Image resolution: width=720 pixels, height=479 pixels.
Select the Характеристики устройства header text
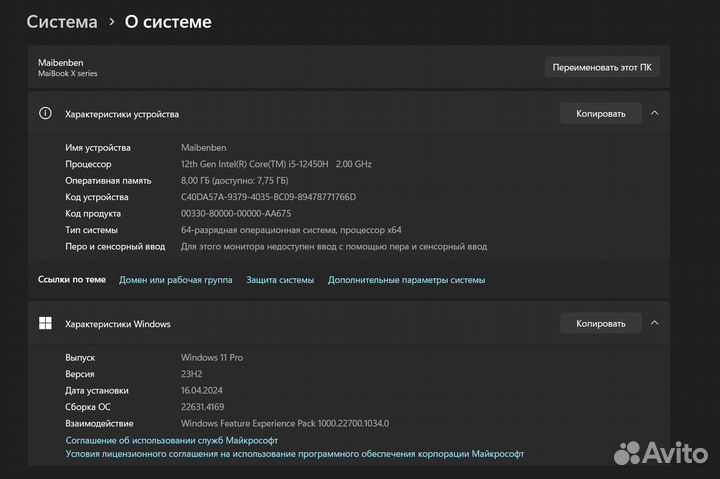pyautogui.click(x=122, y=114)
